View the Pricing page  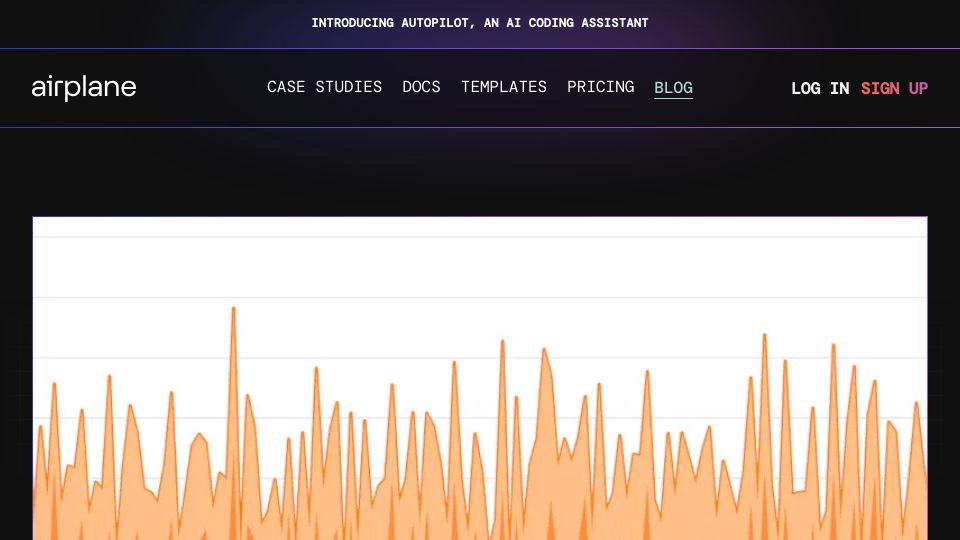point(601,87)
